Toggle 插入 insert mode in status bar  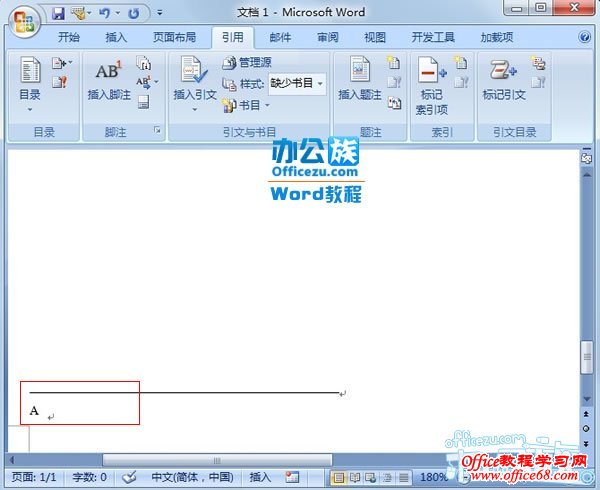click(x=260, y=477)
